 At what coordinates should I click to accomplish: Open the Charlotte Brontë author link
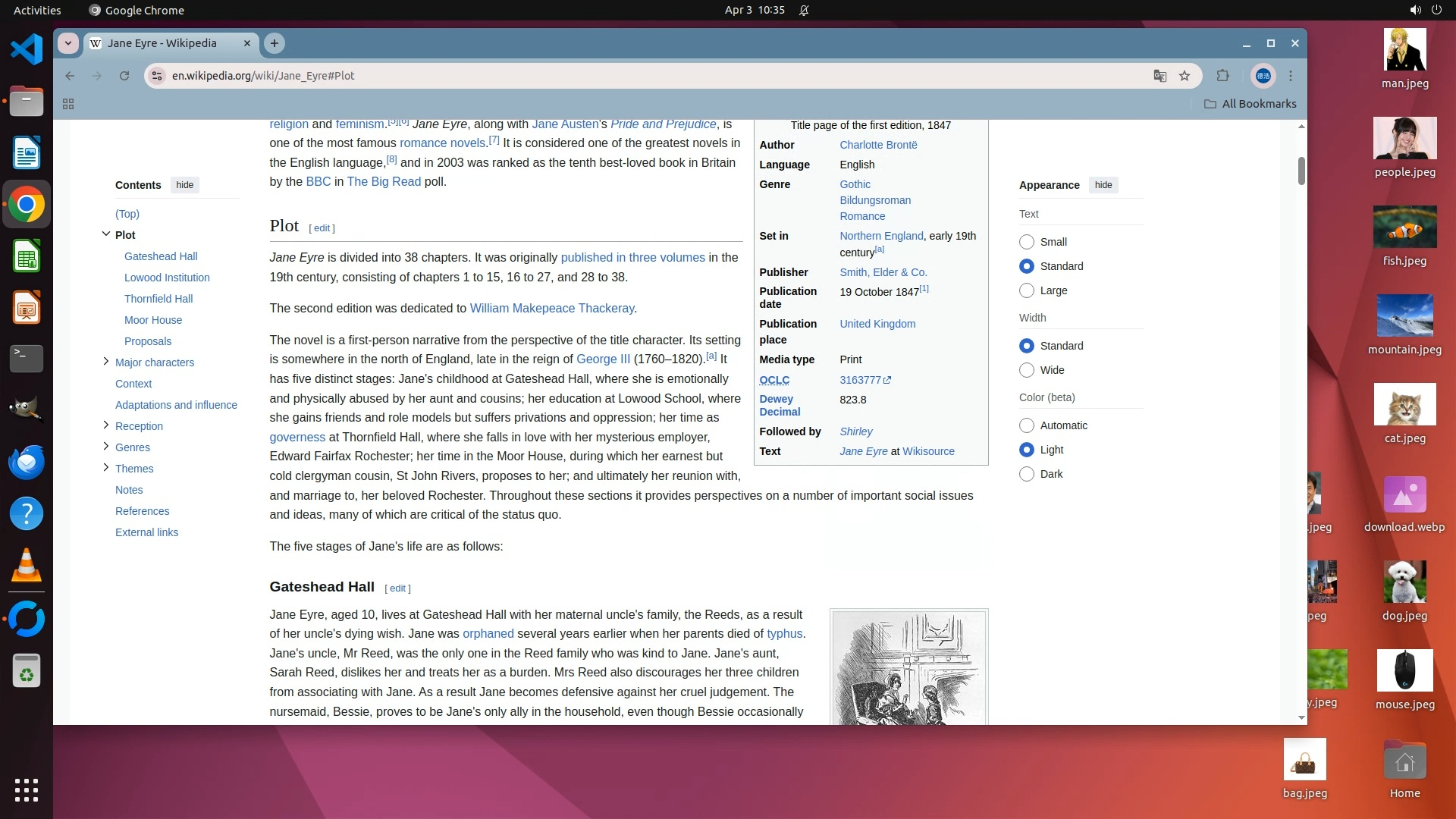(x=878, y=145)
